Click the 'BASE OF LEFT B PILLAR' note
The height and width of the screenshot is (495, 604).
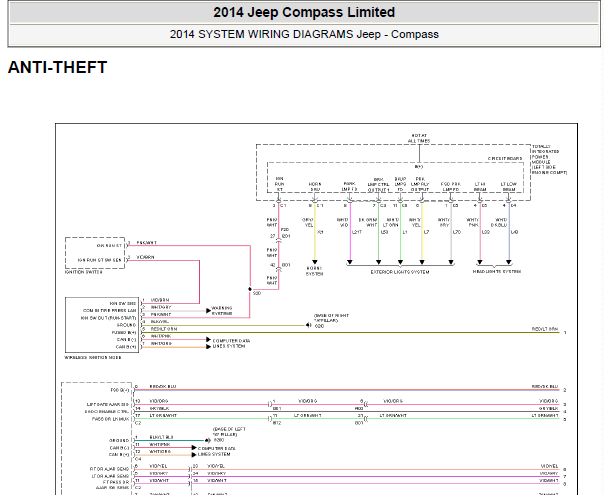tap(229, 431)
